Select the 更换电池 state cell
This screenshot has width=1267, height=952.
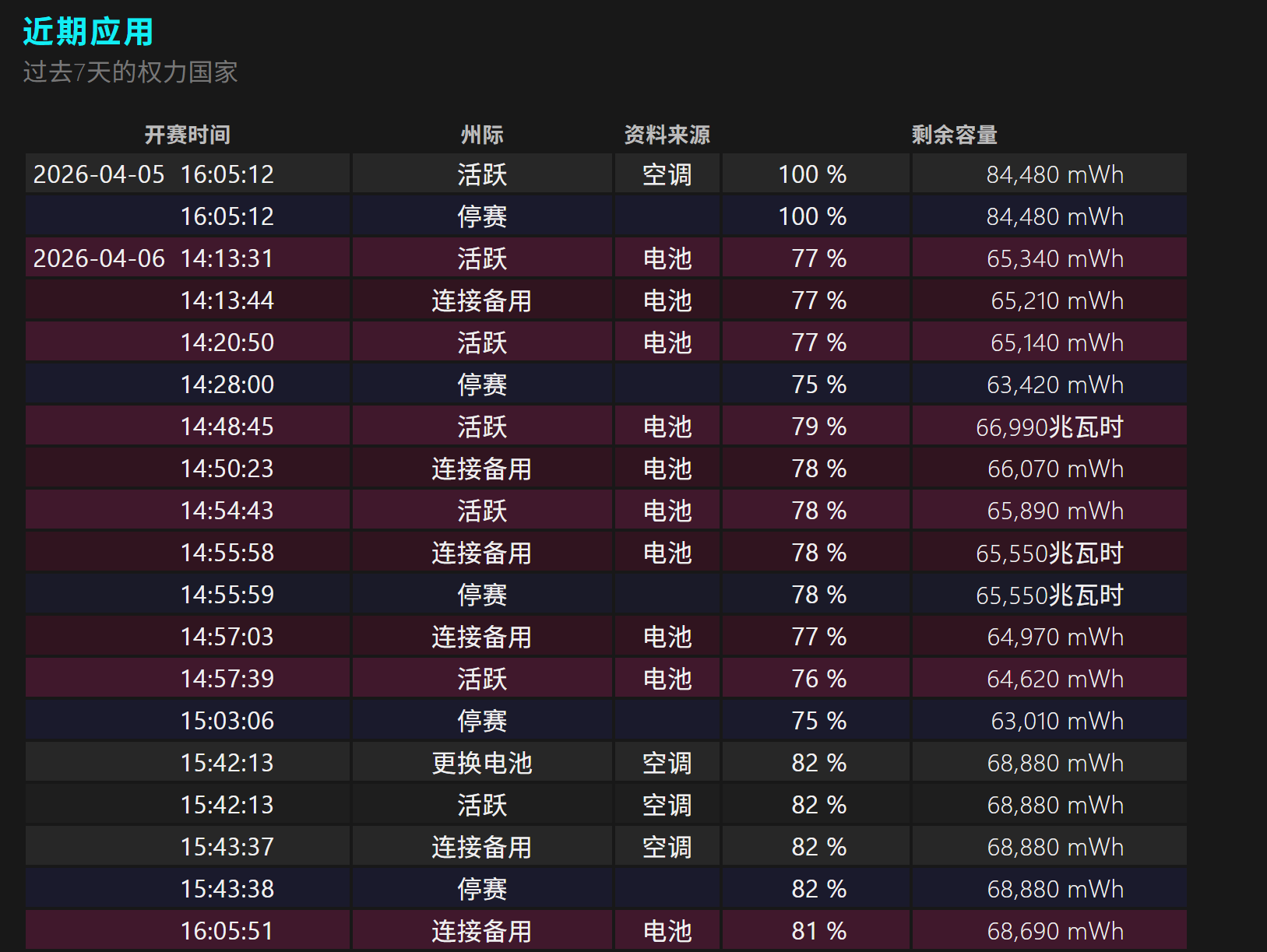click(482, 763)
